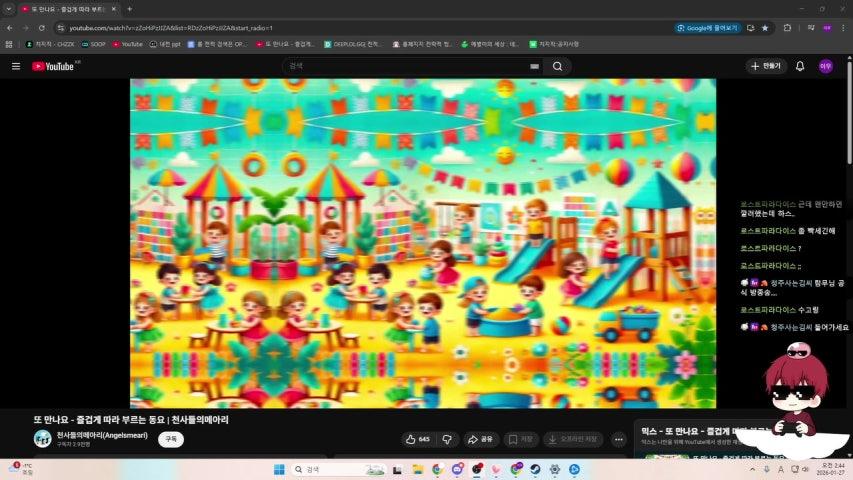Screen dimensions: 853x480
Task: Download the video for offline viewing
Action: coord(573,439)
